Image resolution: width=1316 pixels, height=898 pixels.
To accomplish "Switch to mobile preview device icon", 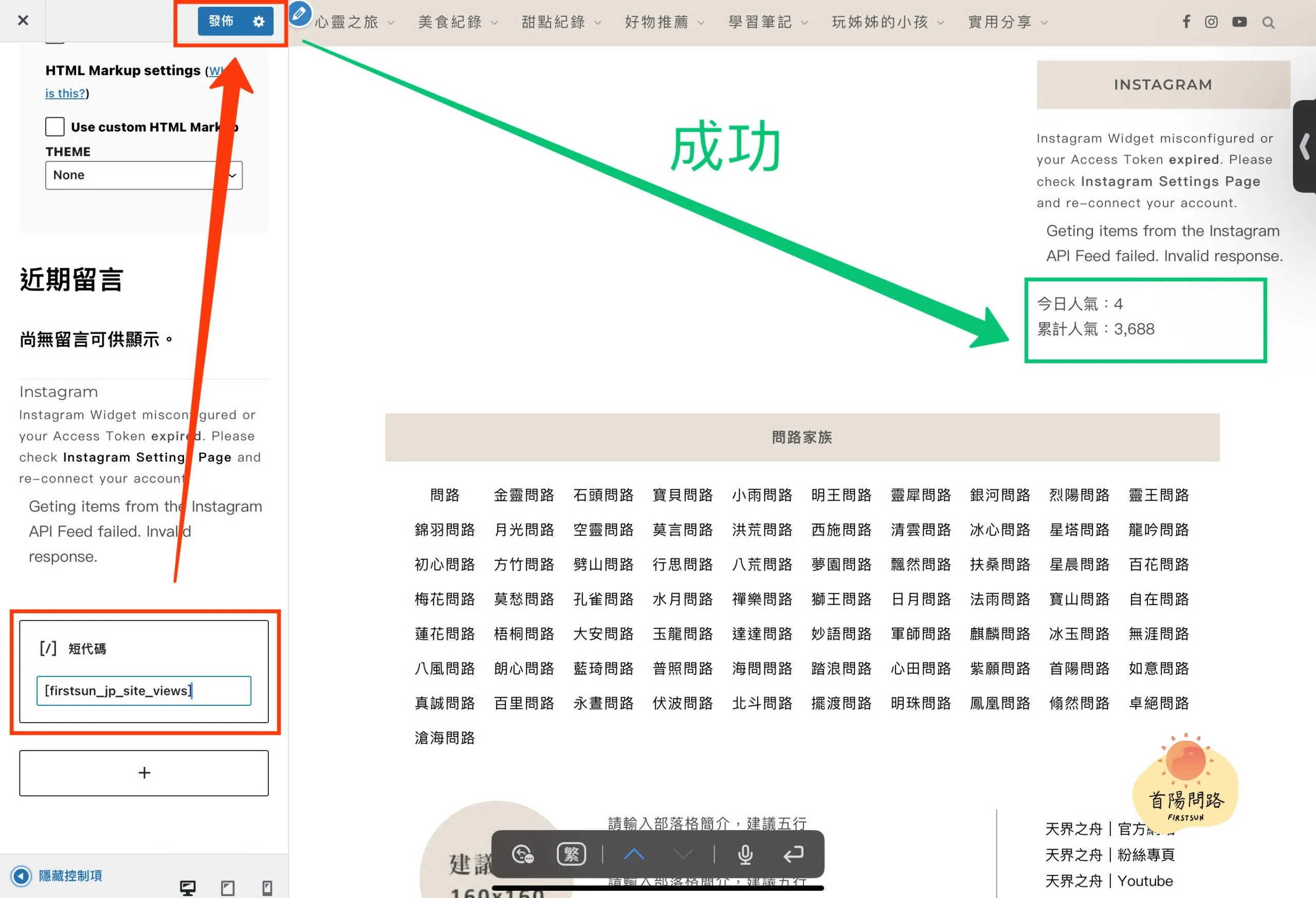I will coord(267,887).
